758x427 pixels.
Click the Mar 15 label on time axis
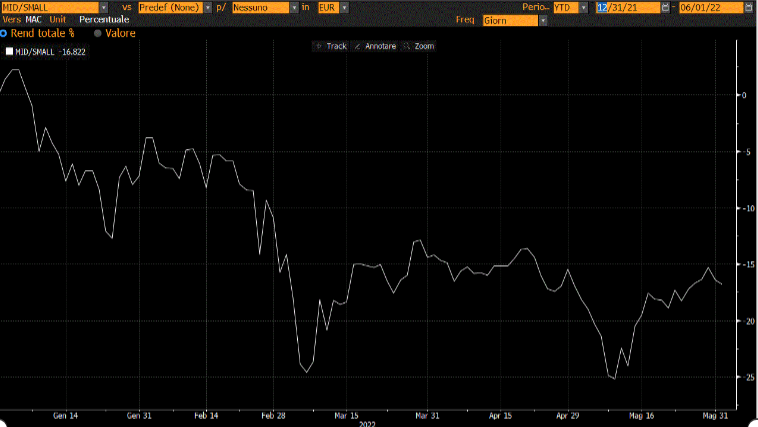[346, 414]
